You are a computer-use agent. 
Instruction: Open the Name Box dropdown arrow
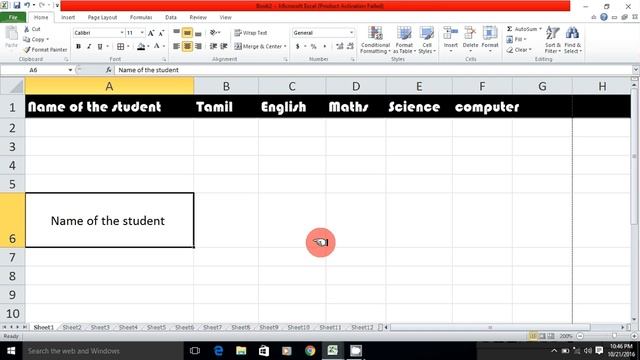70,70
